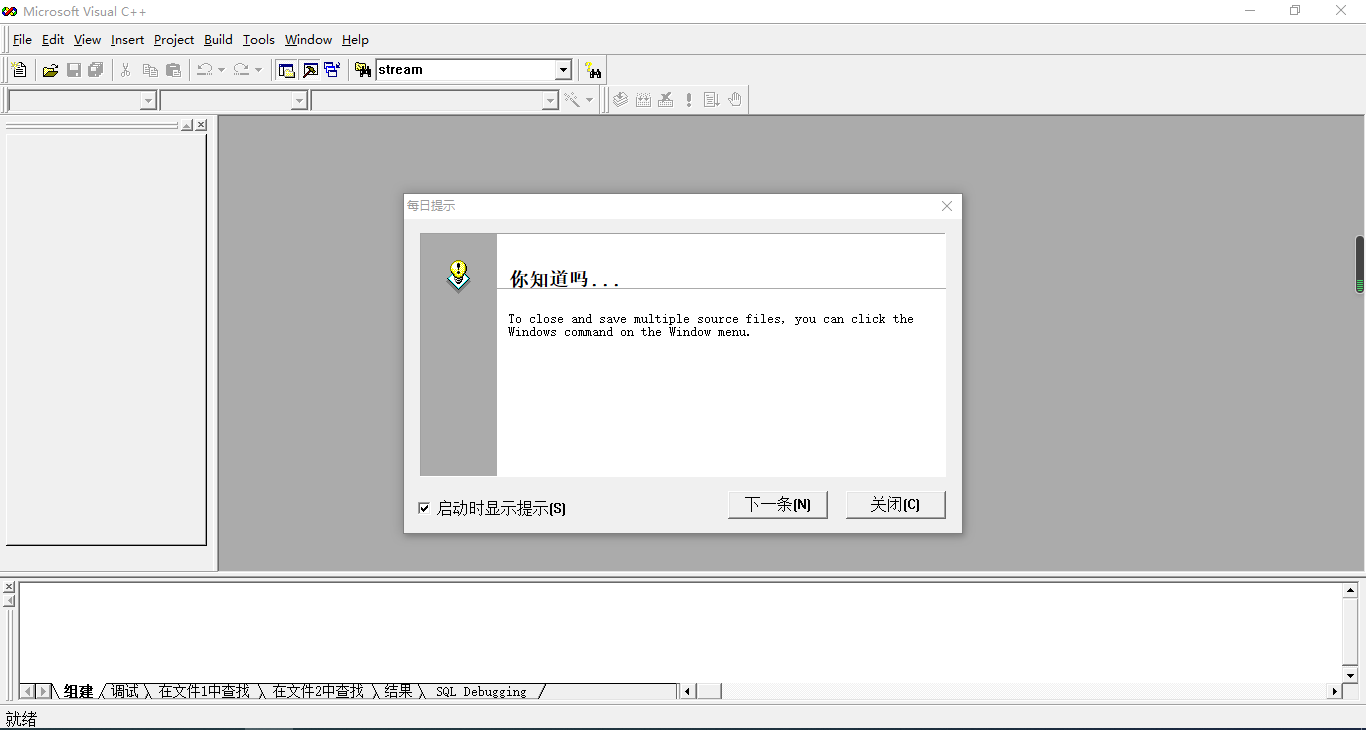Image resolution: width=1366 pixels, height=730 pixels.
Task: Click the Save All icon
Action: click(96, 70)
